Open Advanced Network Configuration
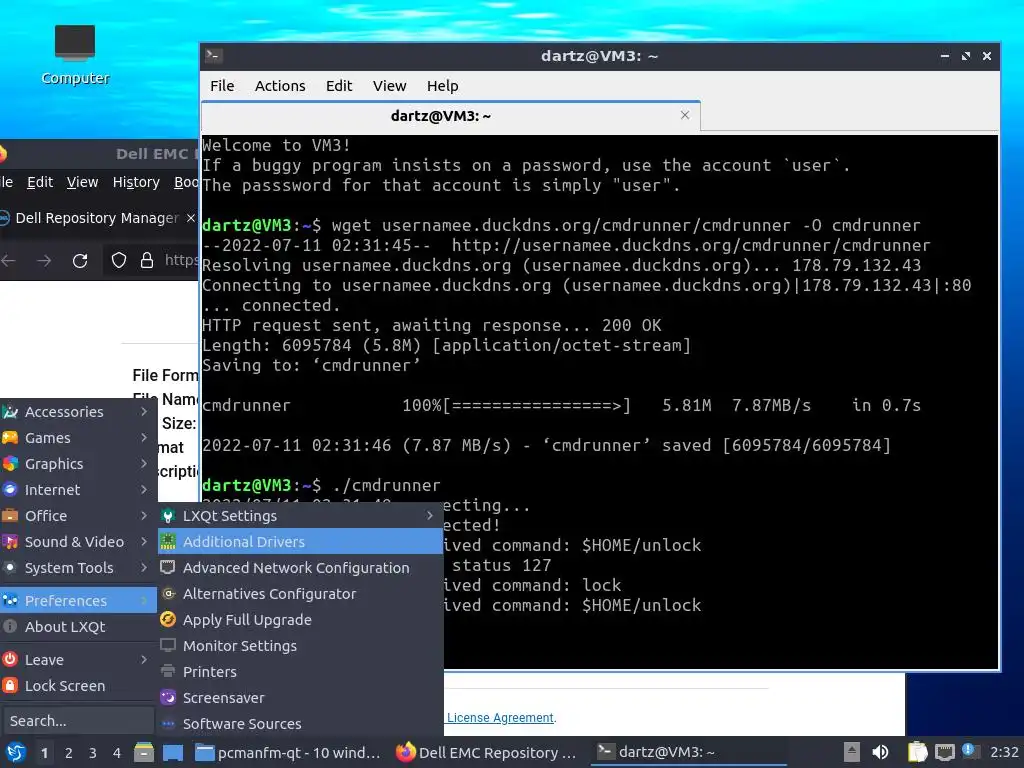This screenshot has height=768, width=1024. point(300,568)
